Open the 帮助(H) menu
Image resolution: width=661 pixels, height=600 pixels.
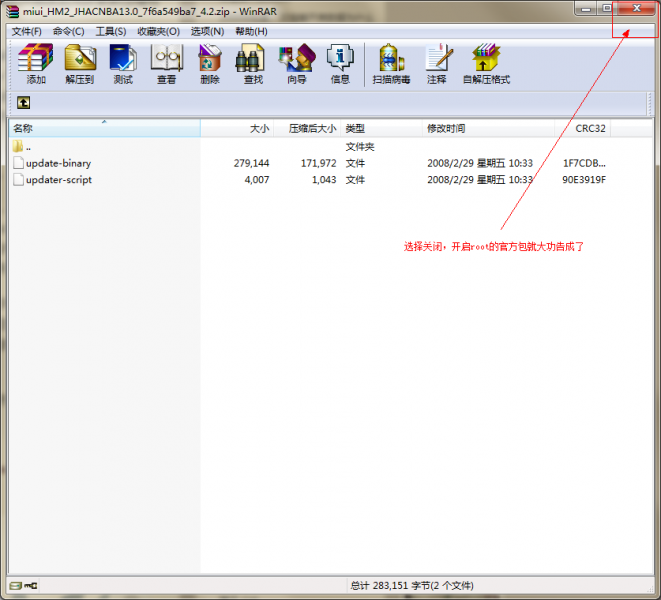(x=251, y=32)
